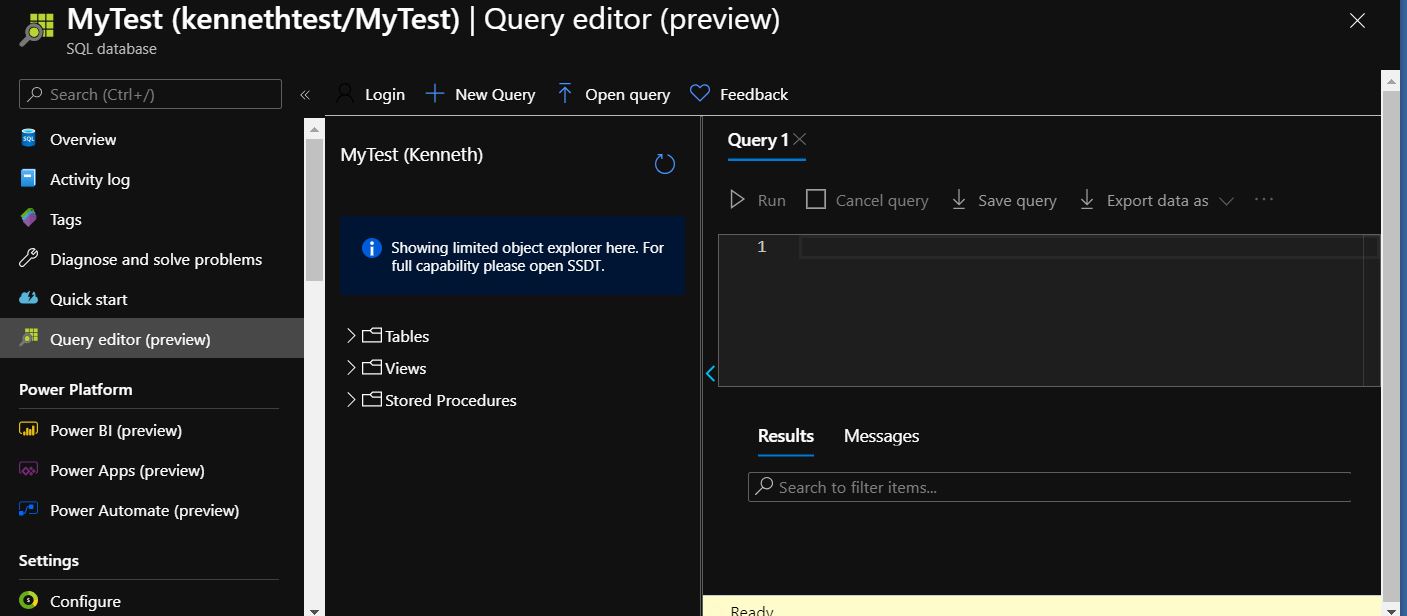The image size is (1407, 616).
Task: Expand the Views folder chevron
Action: [351, 368]
